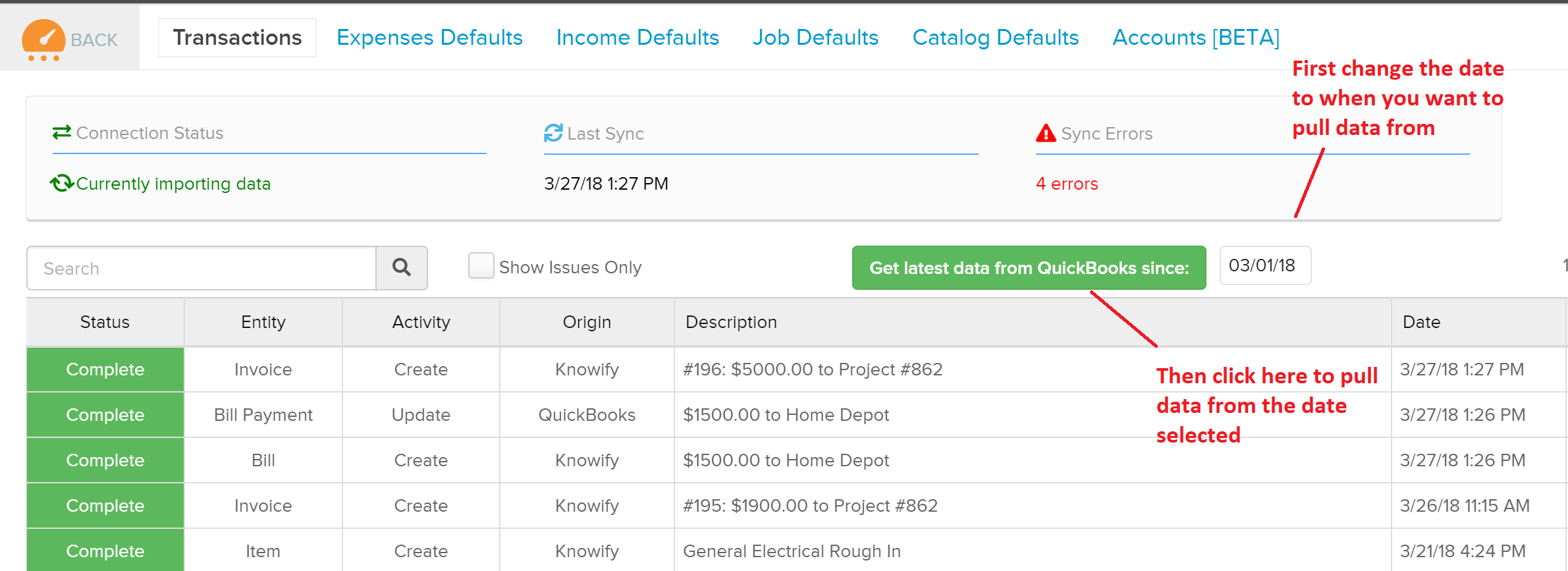Switch to Catalog Defaults tab
Image resolution: width=1568 pixels, height=571 pixels.
pyautogui.click(x=995, y=38)
